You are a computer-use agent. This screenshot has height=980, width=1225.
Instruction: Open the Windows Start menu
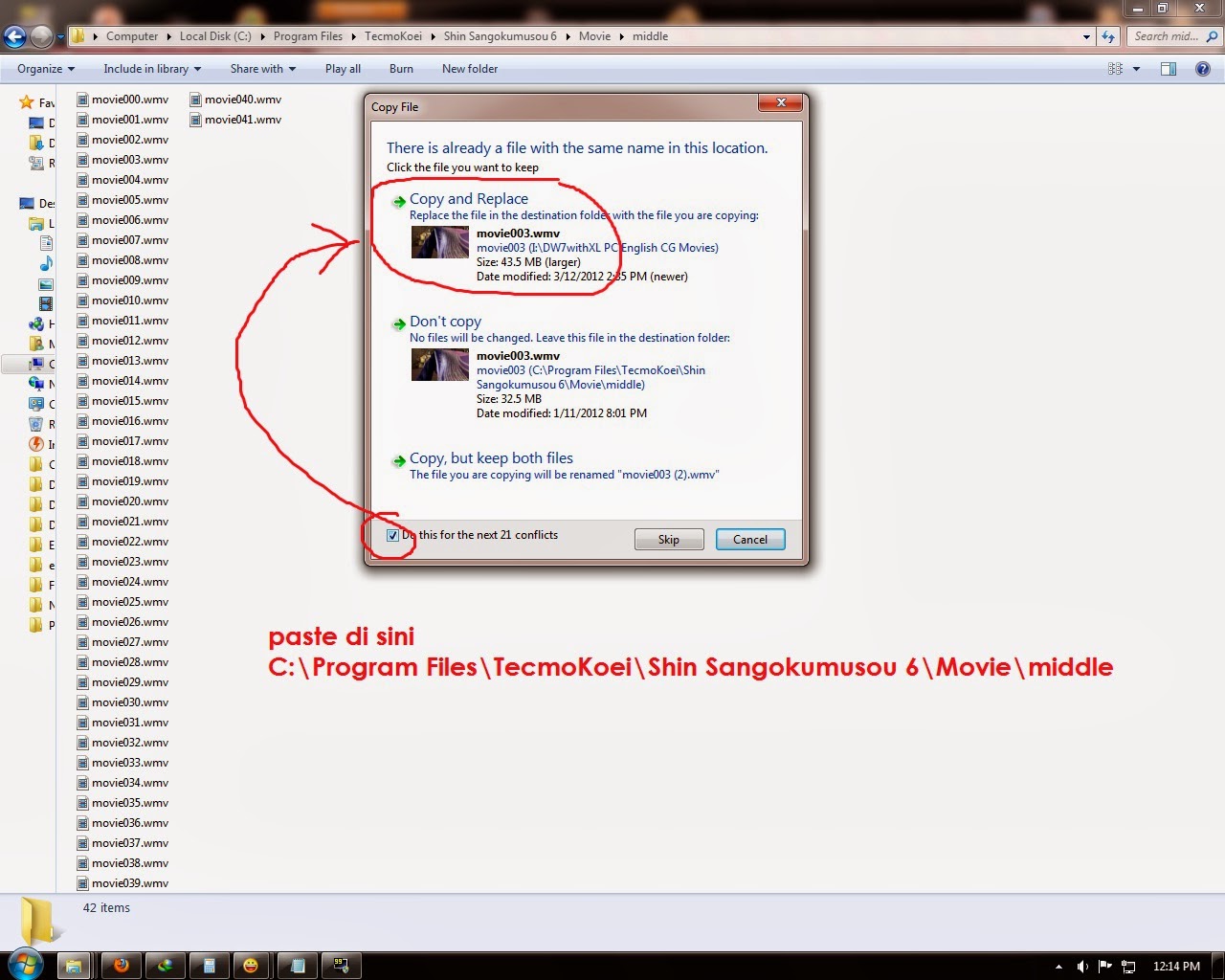pos(26,965)
